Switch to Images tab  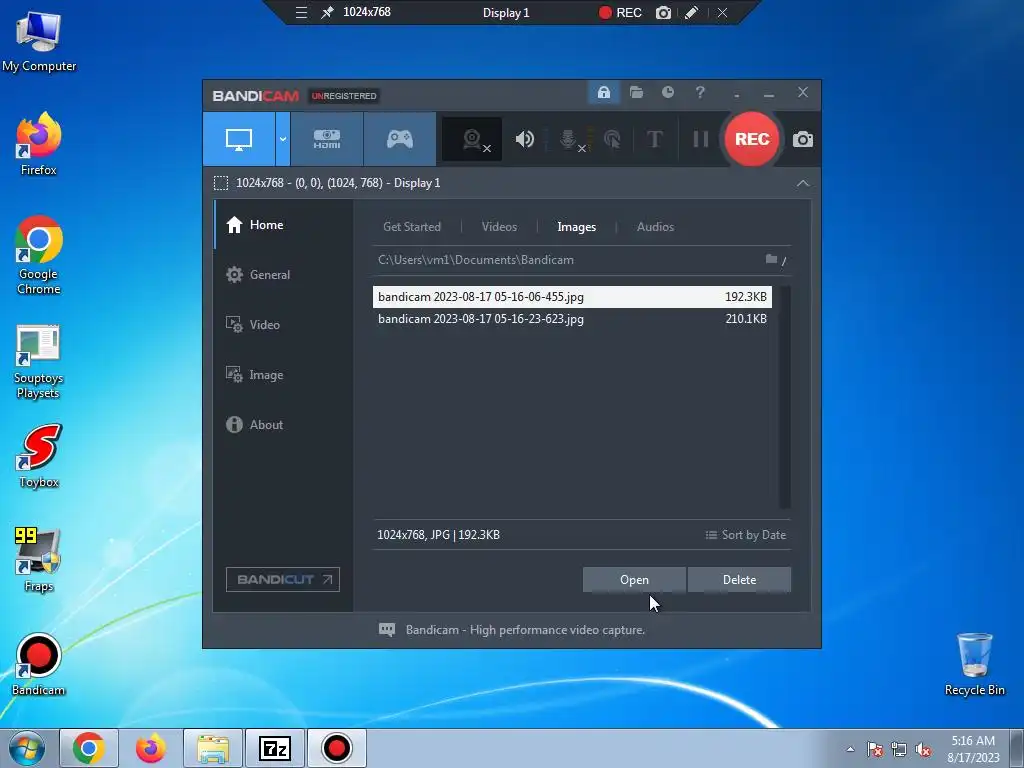pyautogui.click(x=577, y=227)
